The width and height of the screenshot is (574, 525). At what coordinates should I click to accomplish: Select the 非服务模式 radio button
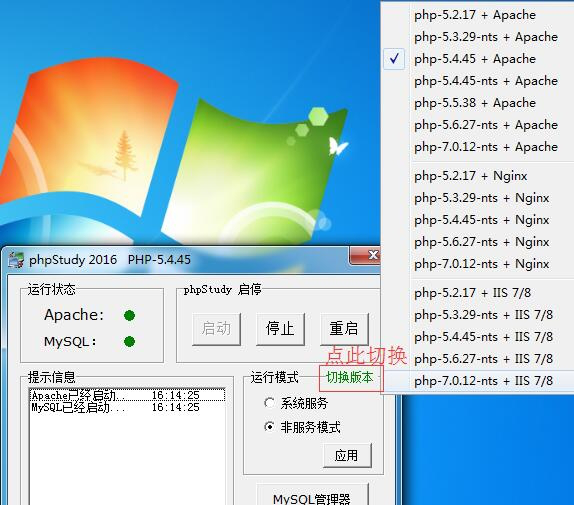tap(269, 427)
